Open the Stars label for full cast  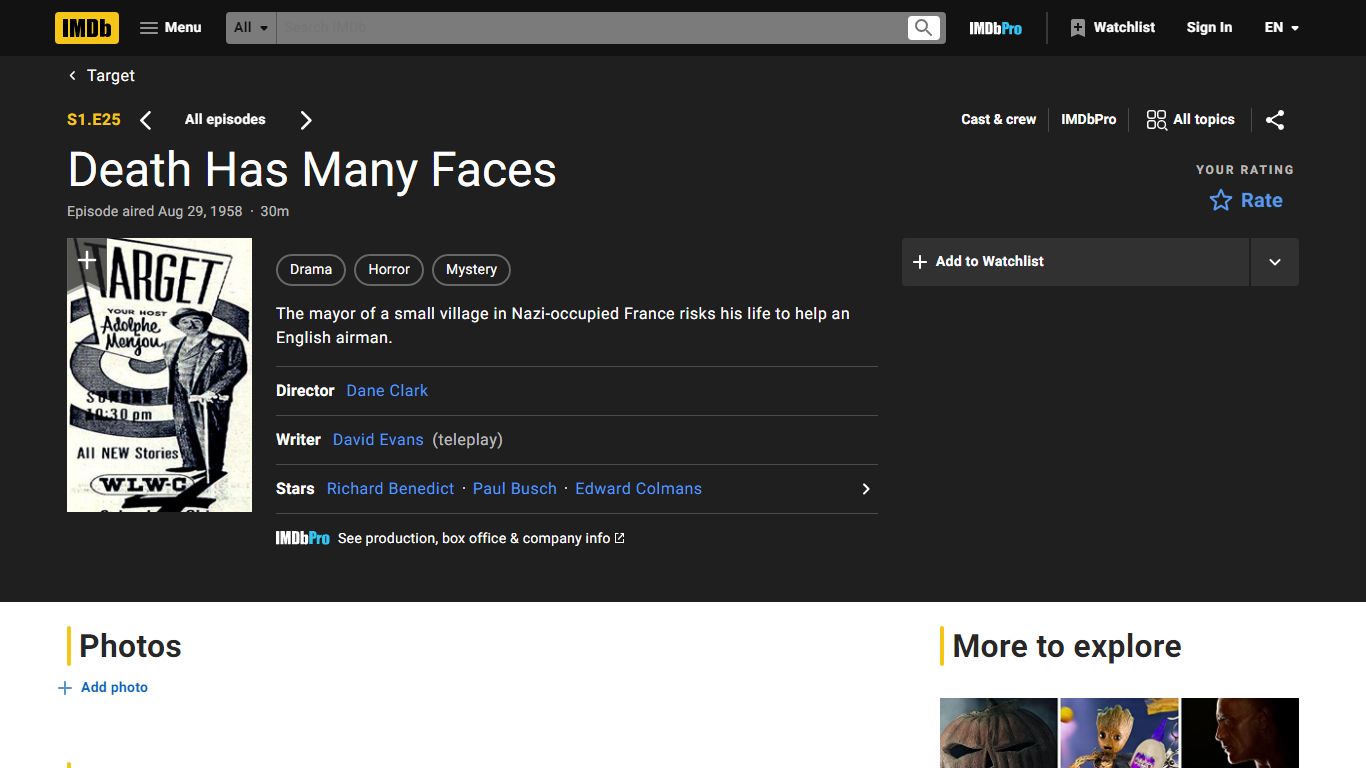[x=295, y=489]
